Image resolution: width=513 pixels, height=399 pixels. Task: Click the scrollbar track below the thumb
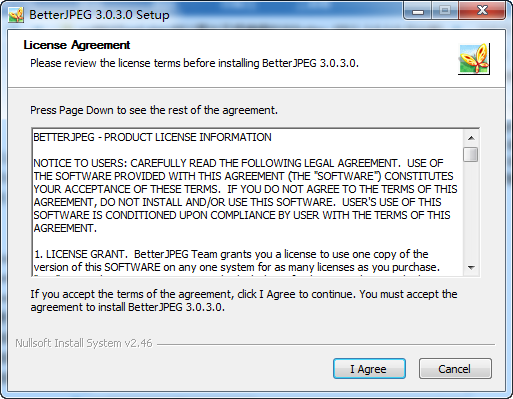point(471,211)
